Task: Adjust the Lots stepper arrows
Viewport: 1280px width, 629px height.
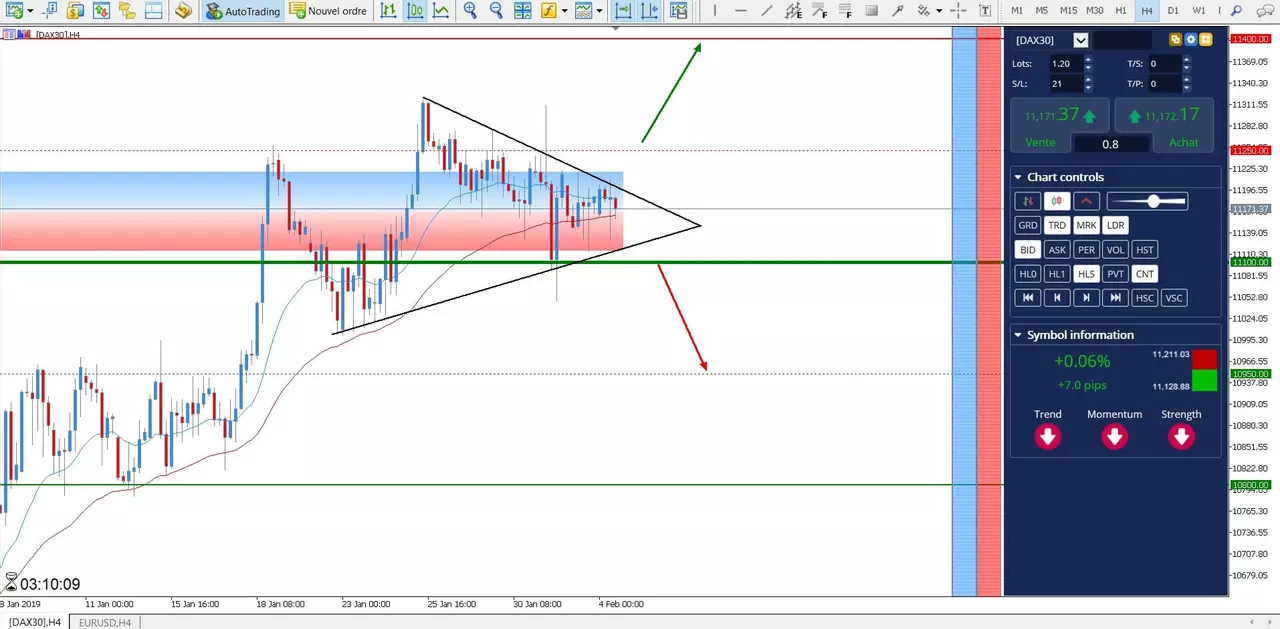Action: coord(1088,63)
